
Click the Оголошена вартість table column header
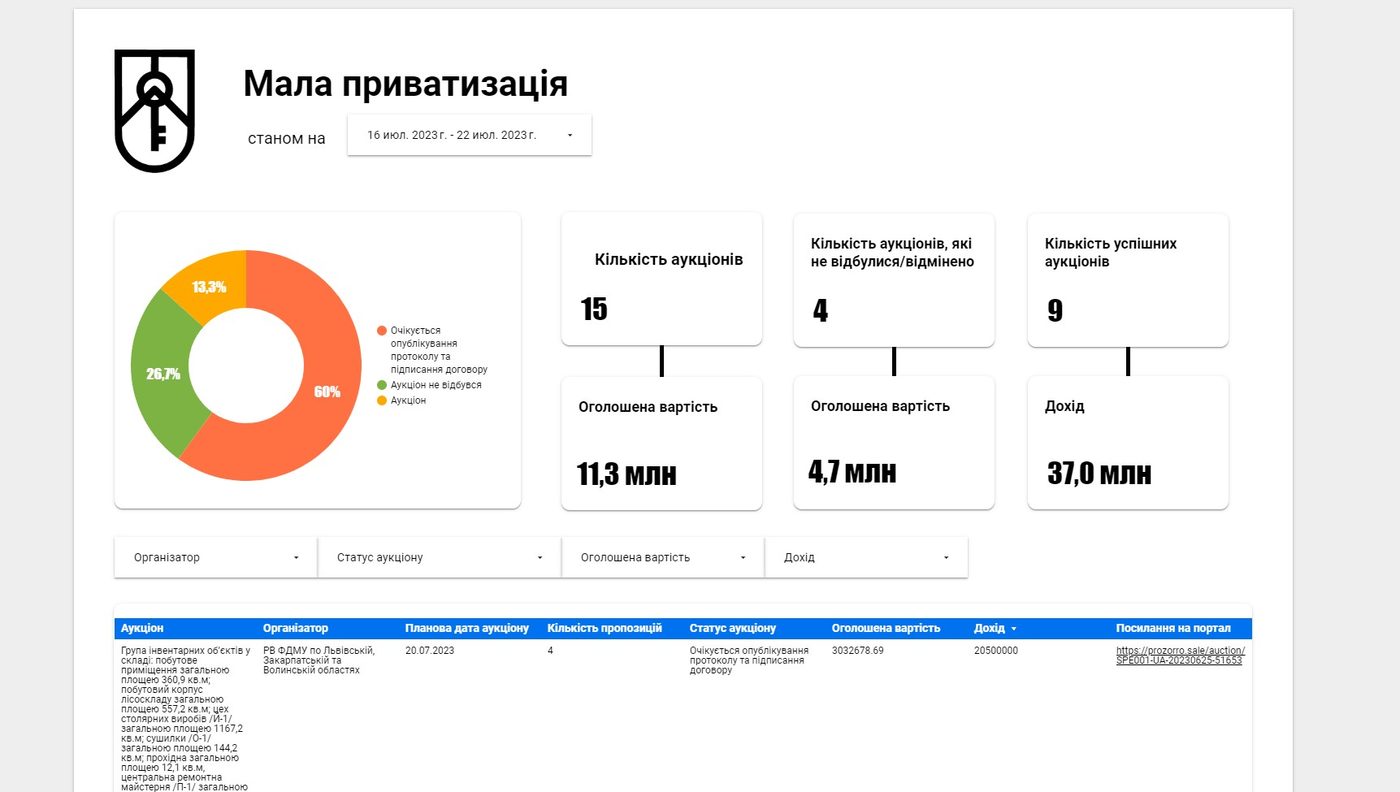pos(886,628)
